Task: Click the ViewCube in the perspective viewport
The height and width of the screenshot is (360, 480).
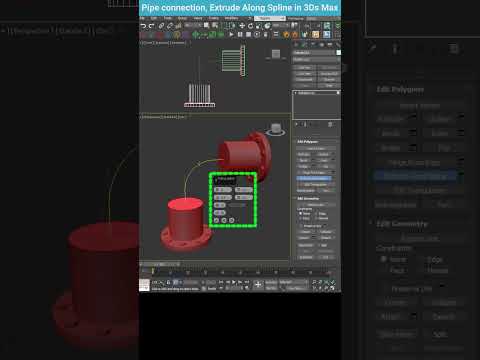Action: (275, 129)
